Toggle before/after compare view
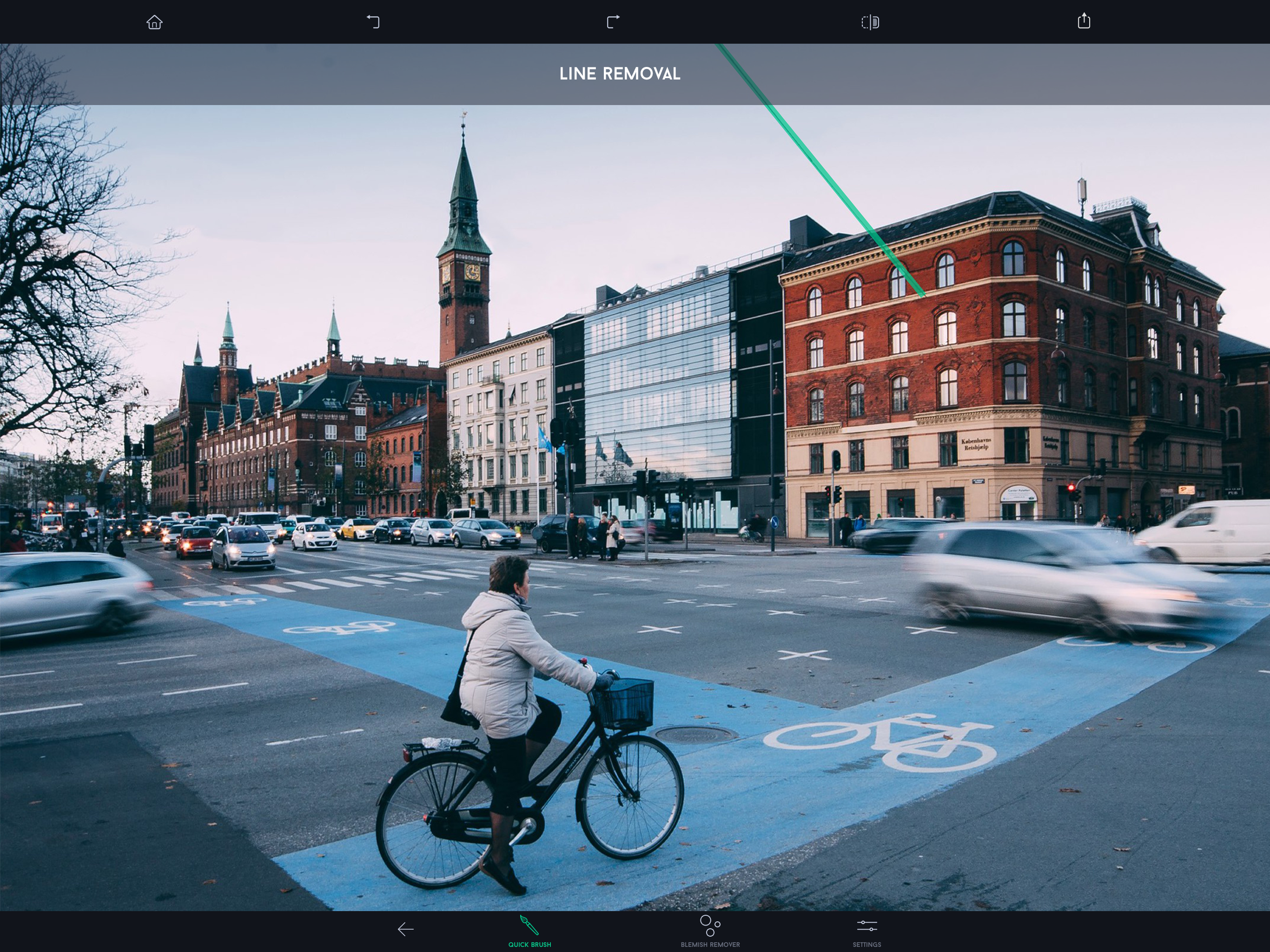This screenshot has width=1270, height=952. [x=870, y=22]
